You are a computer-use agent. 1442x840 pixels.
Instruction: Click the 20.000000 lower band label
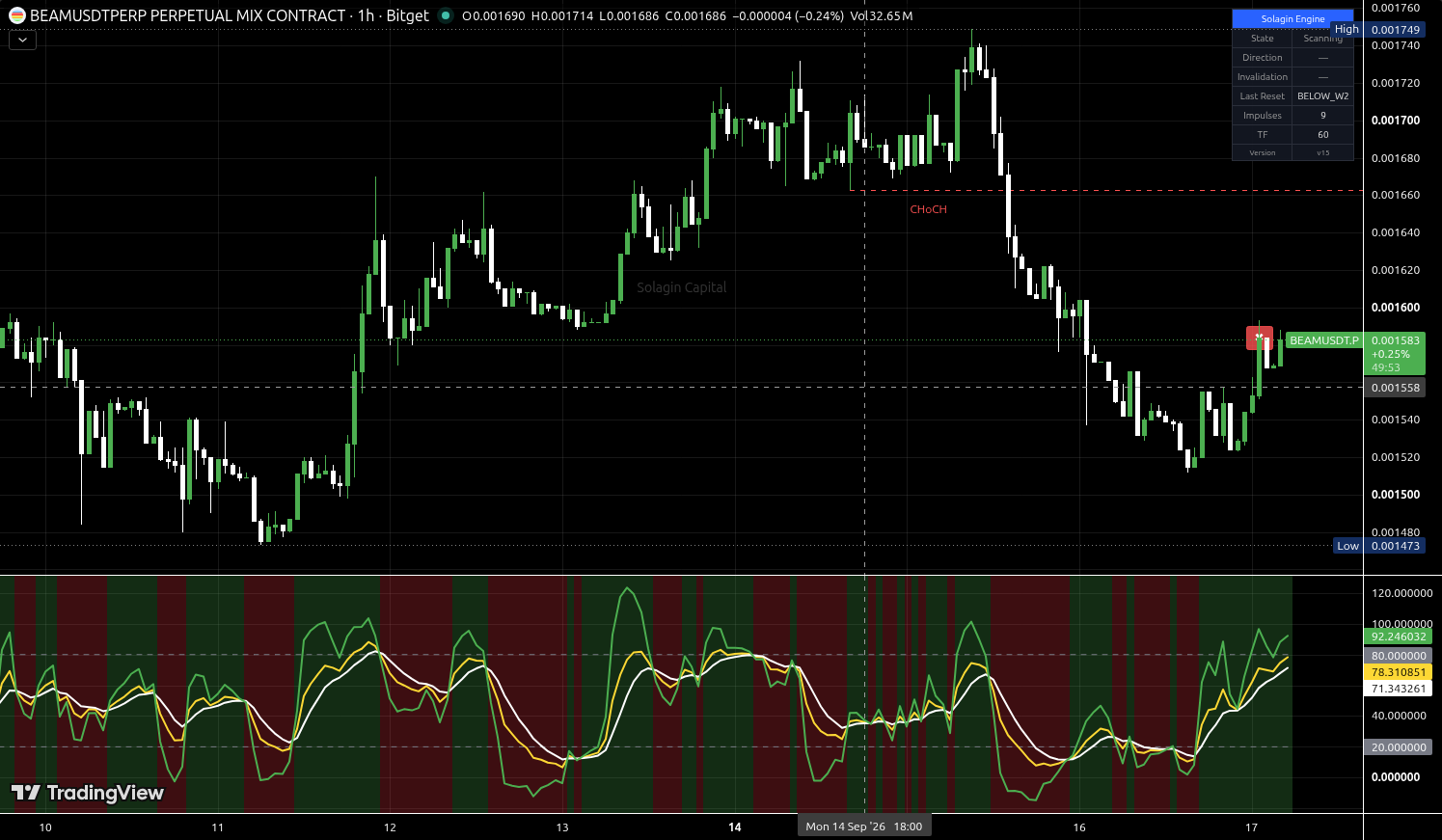click(1398, 747)
